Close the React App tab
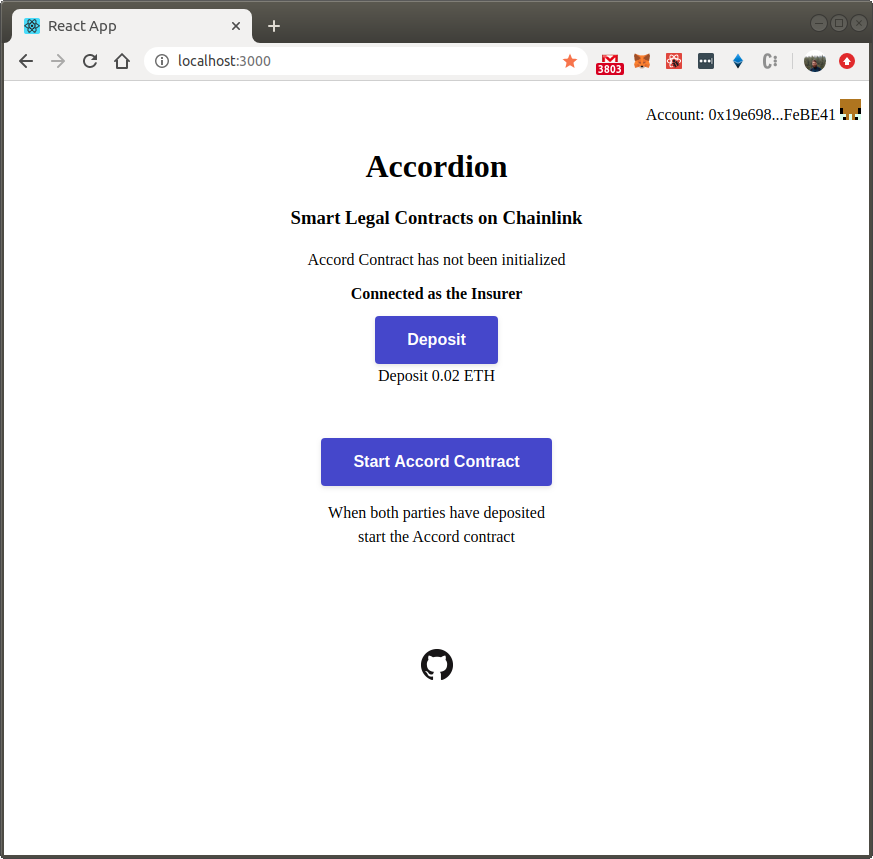 [236, 26]
